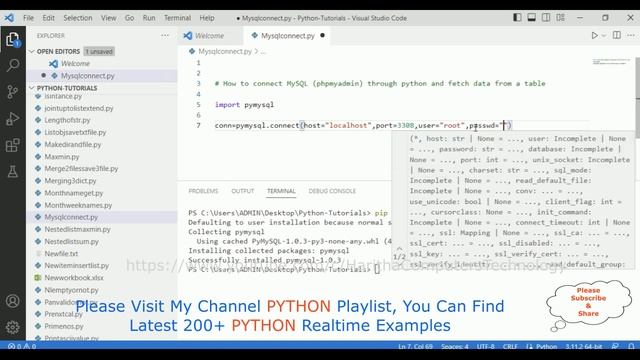
Task: Toggle the secondary side bar layout icon
Action: pos(546,18)
